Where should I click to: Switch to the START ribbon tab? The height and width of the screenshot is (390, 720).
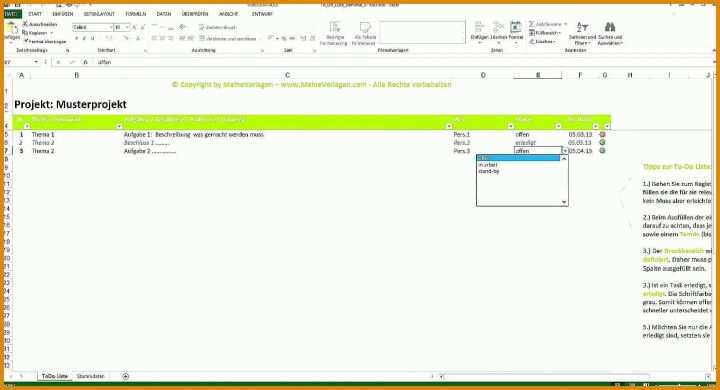35,14
